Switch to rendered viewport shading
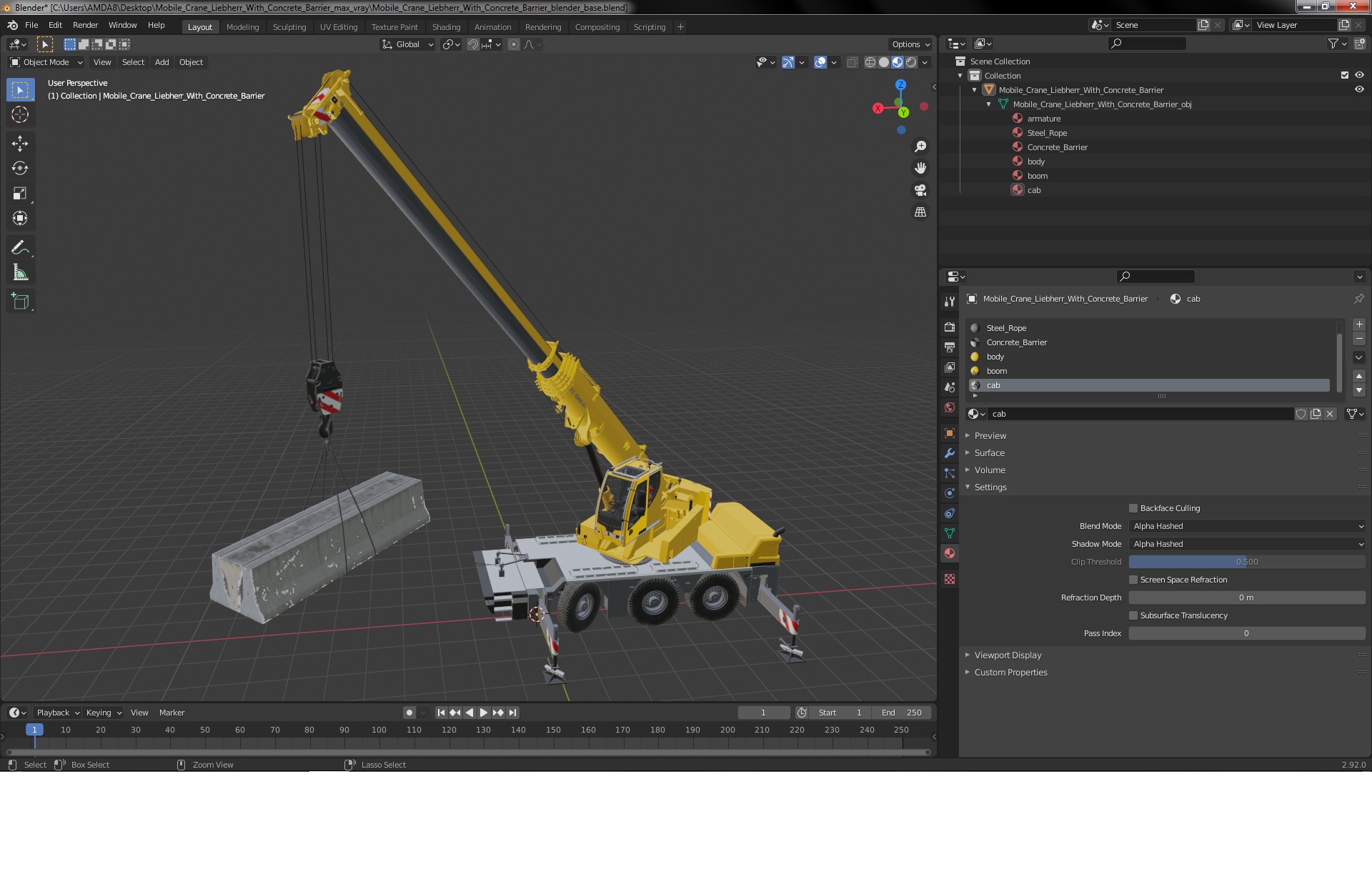 [911, 62]
